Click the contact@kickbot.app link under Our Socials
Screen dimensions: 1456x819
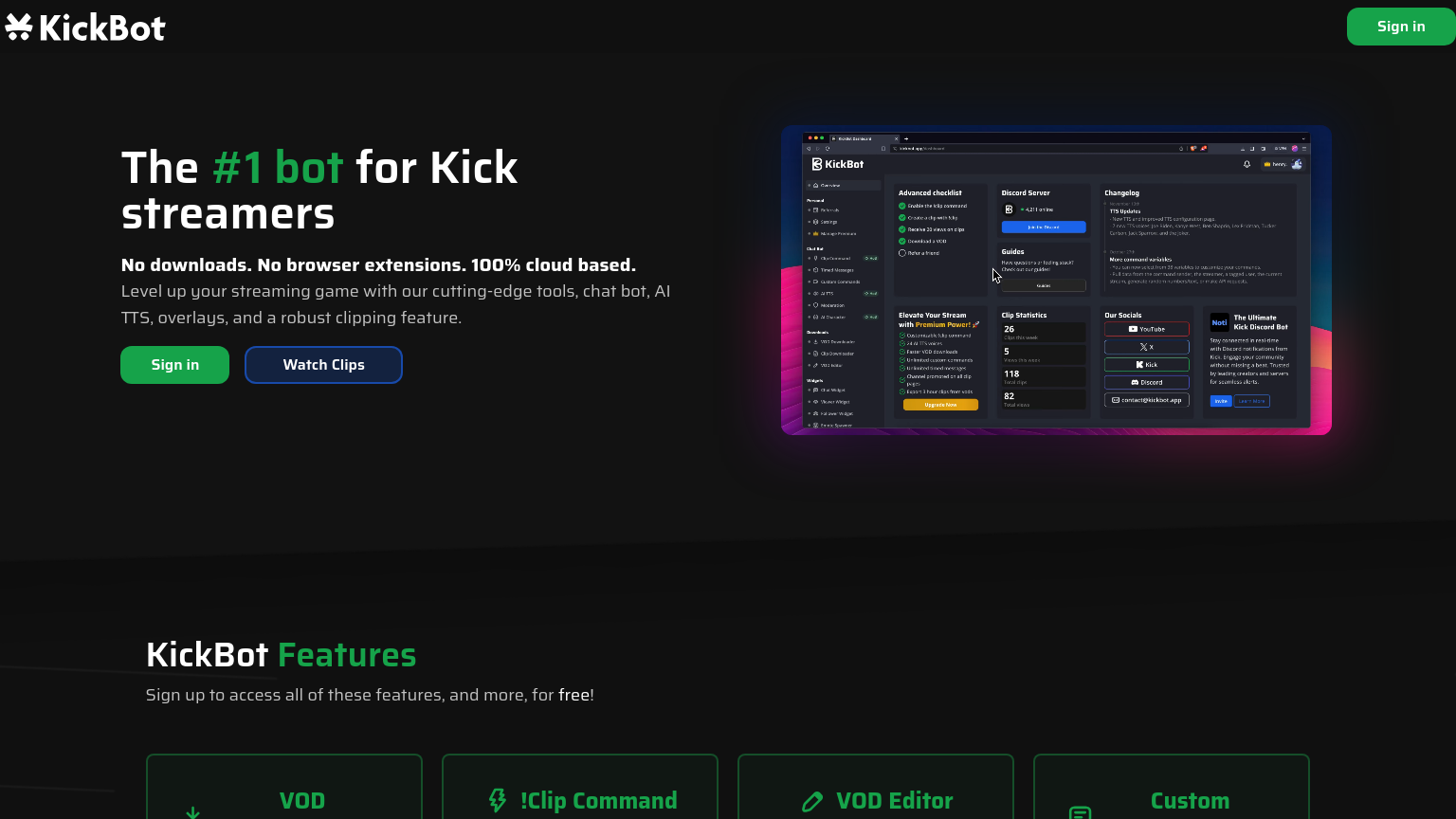click(x=1147, y=400)
